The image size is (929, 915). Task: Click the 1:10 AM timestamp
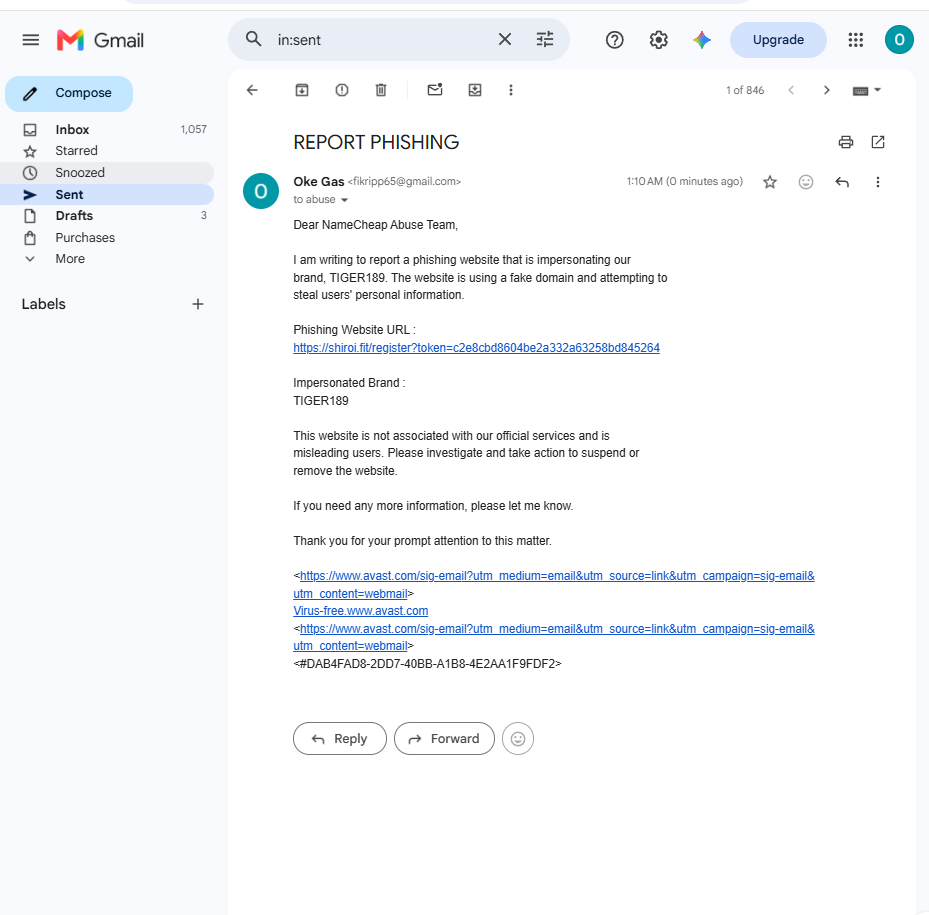click(684, 181)
